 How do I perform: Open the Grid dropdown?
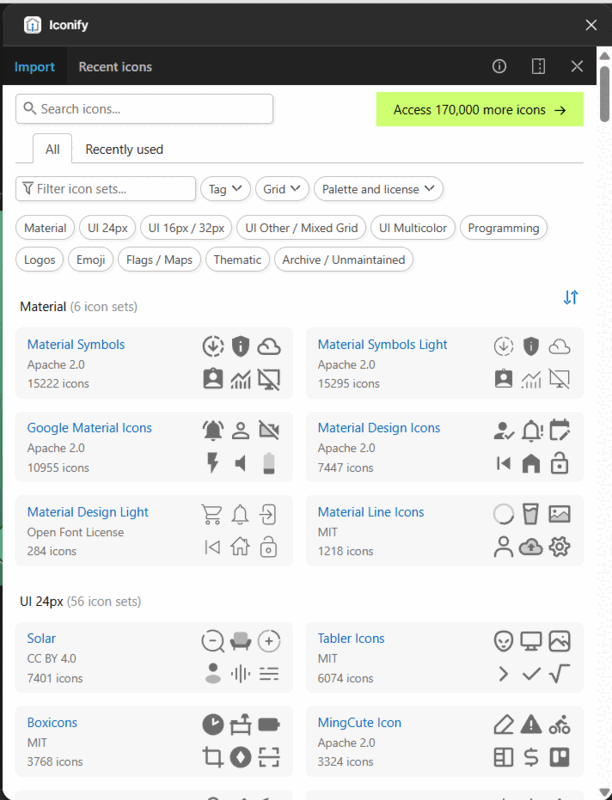(282, 189)
